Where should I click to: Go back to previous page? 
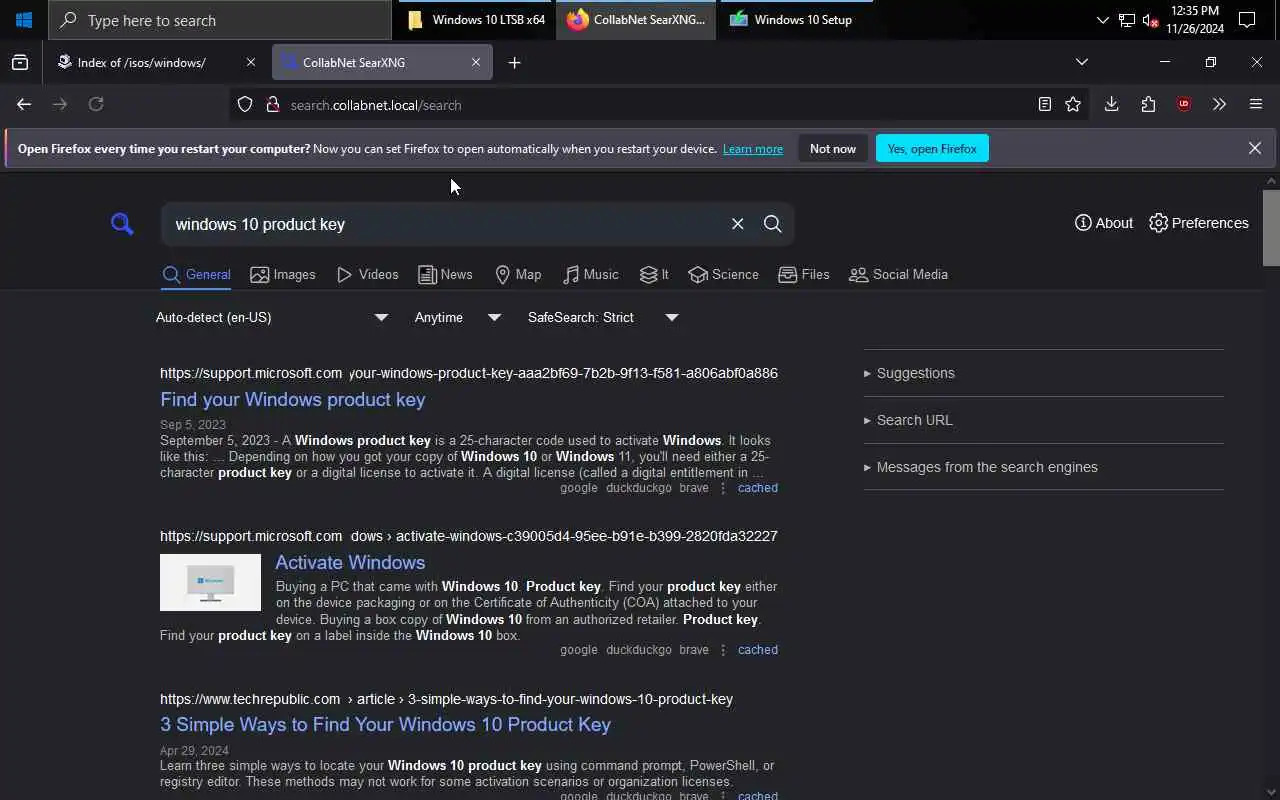[x=24, y=104]
